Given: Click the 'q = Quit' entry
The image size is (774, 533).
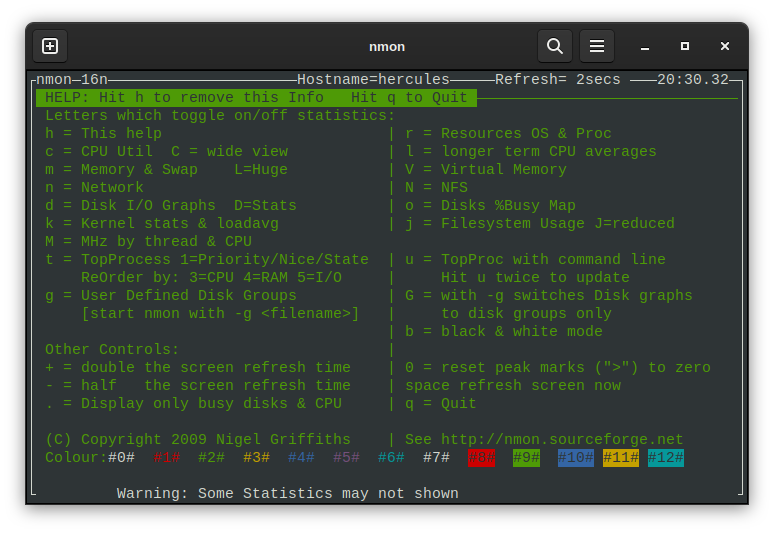Looking at the screenshot, I should (x=441, y=404).
